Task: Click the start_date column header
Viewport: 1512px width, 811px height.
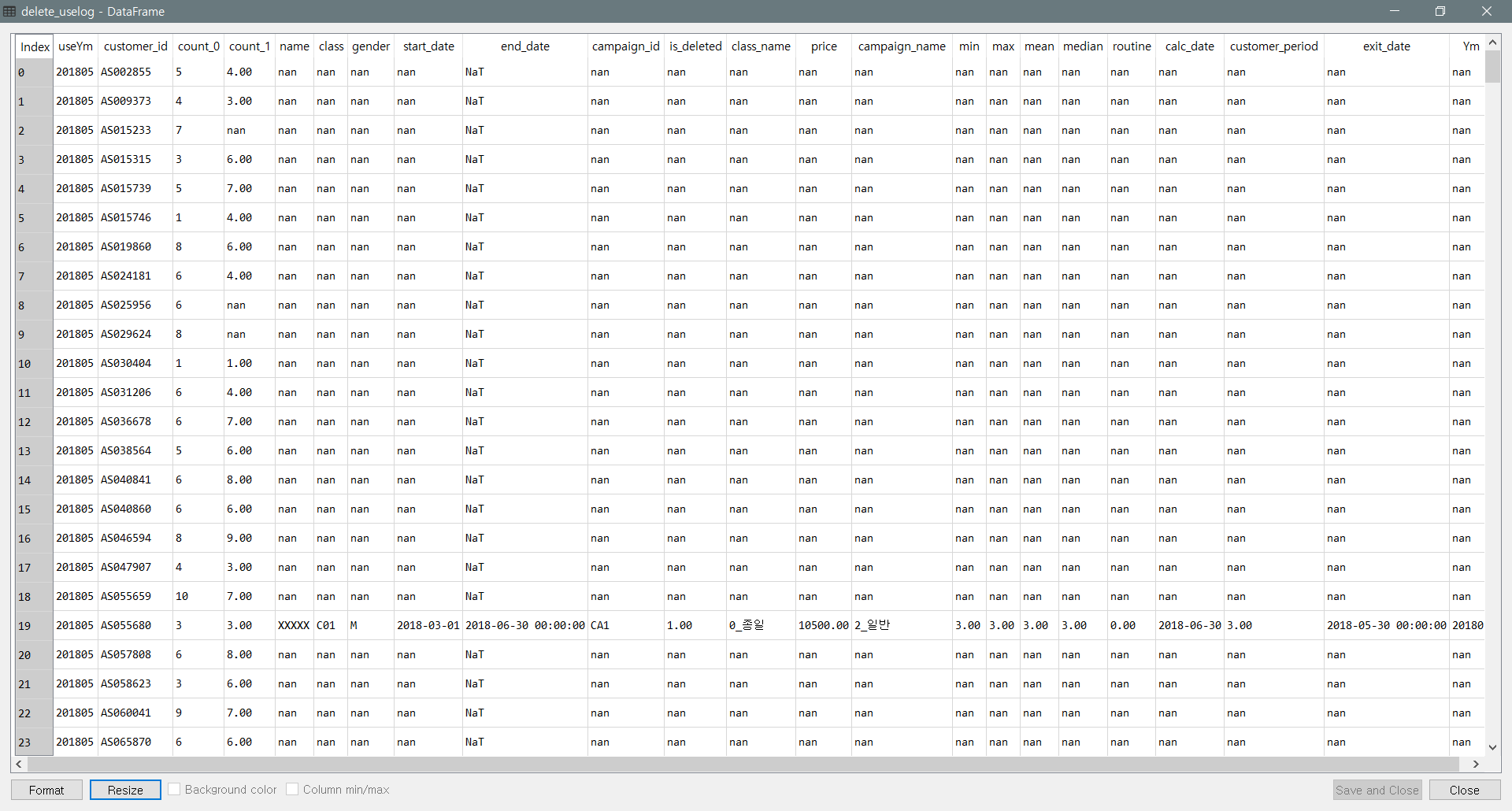Action: point(428,46)
